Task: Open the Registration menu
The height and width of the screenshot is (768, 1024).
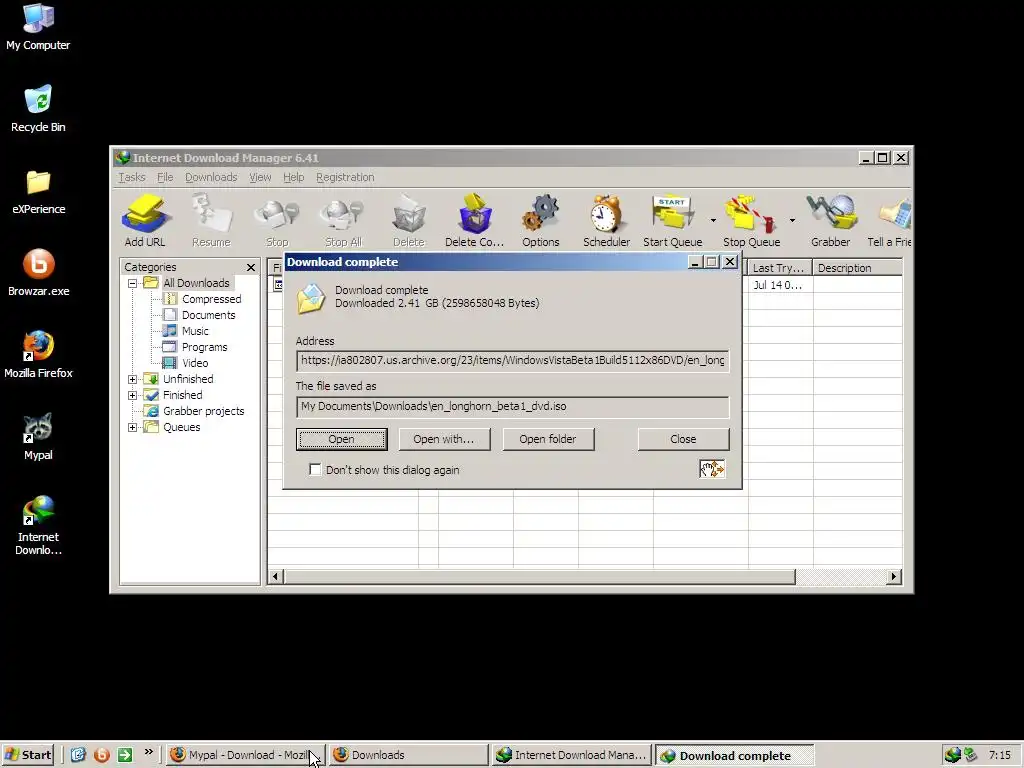Action: click(345, 177)
